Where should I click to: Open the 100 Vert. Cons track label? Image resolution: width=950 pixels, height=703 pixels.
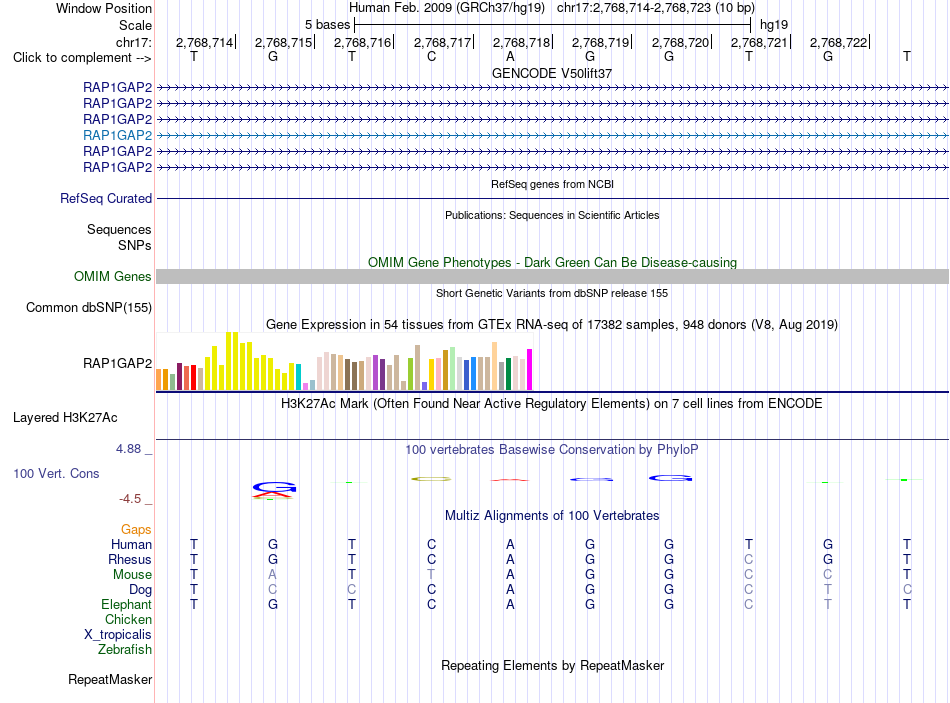tap(56, 473)
